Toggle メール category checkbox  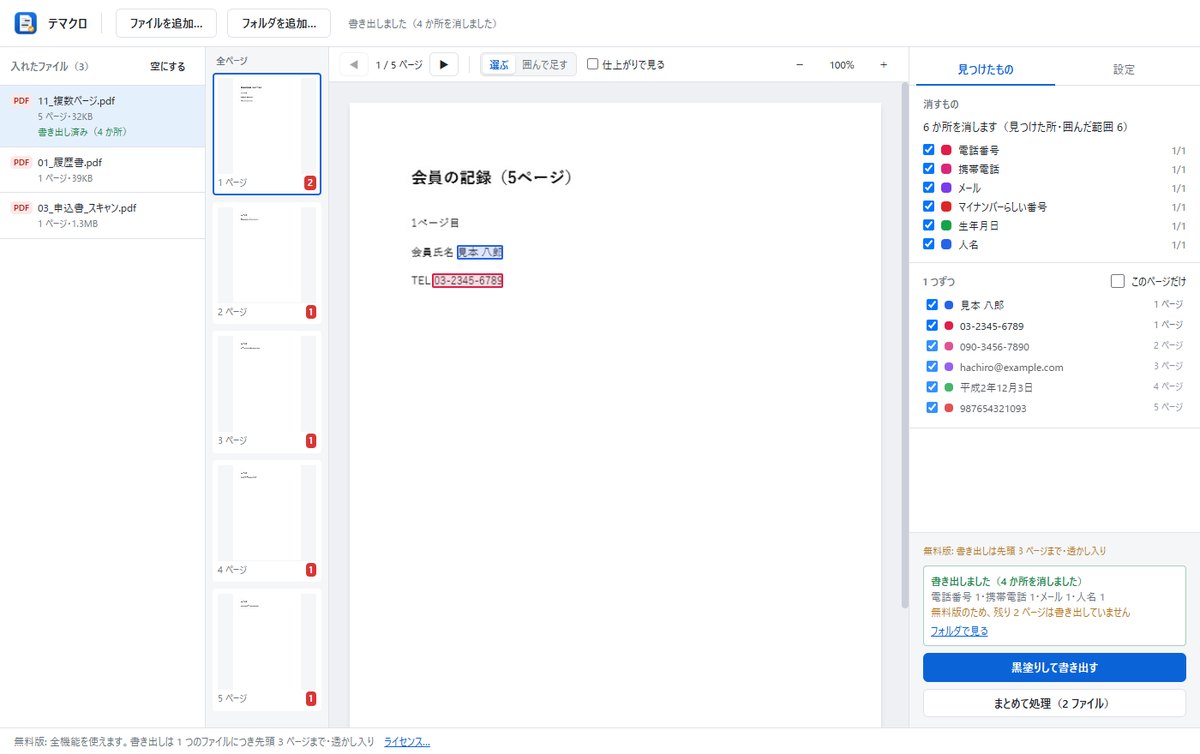929,187
